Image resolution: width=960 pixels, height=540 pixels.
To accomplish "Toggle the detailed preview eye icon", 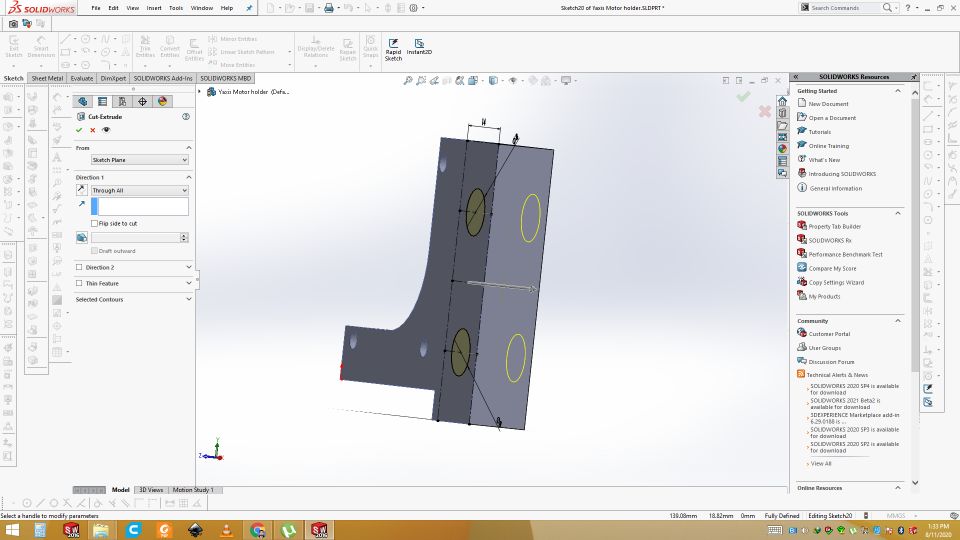I will coord(106,130).
